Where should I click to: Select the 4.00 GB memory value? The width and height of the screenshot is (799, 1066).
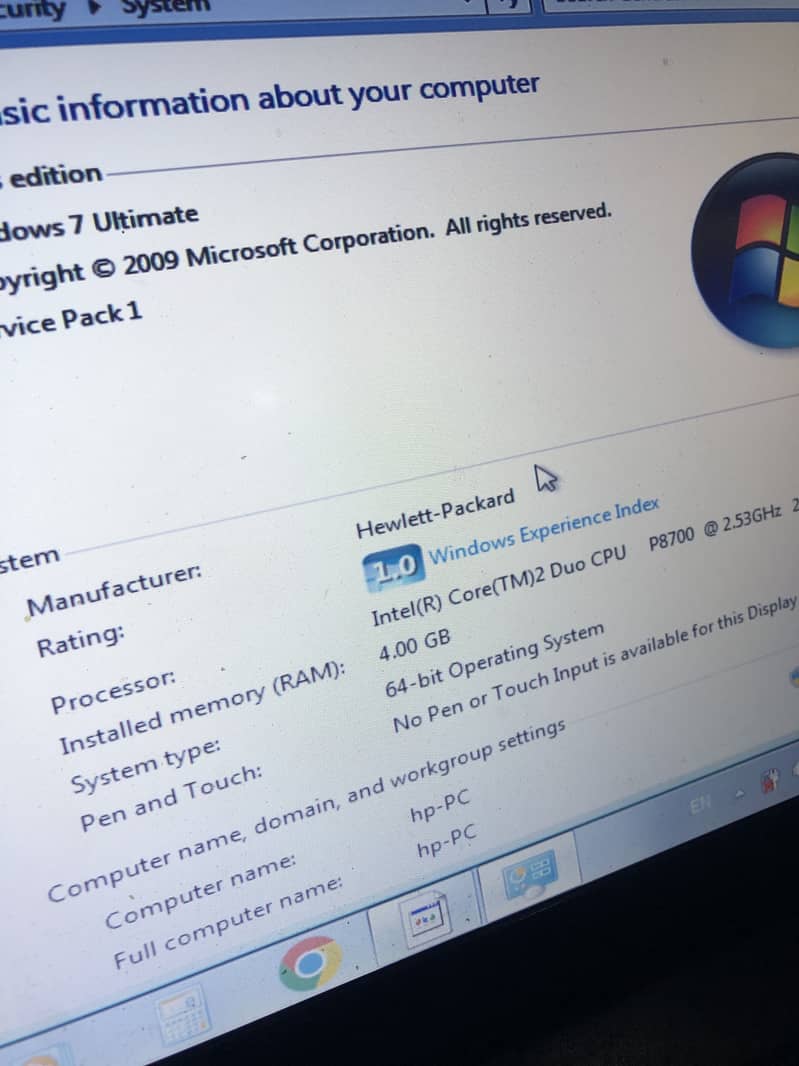tap(415, 644)
